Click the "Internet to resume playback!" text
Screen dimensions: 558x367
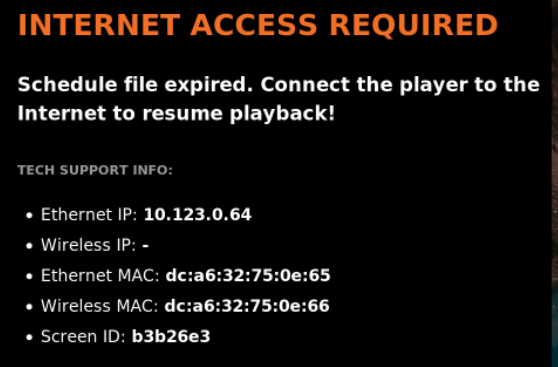pyautogui.click(x=176, y=114)
